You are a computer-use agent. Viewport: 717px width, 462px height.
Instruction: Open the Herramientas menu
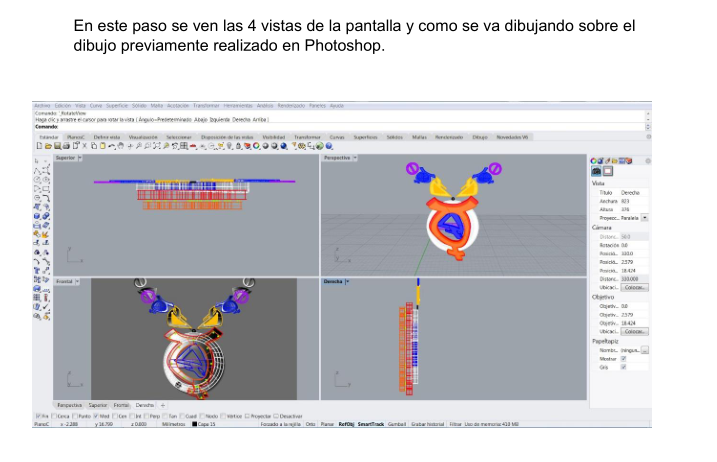click(238, 106)
